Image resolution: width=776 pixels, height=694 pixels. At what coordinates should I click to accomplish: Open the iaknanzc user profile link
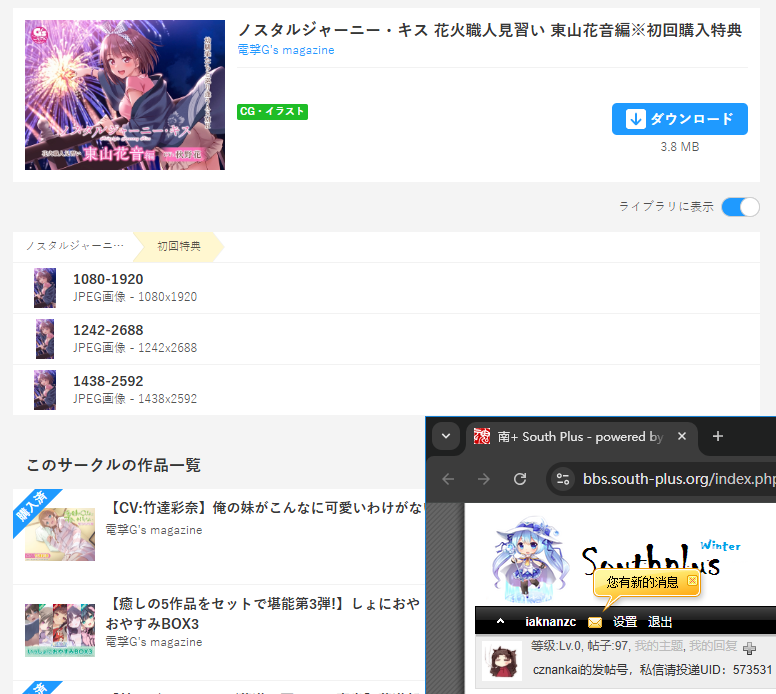click(550, 622)
